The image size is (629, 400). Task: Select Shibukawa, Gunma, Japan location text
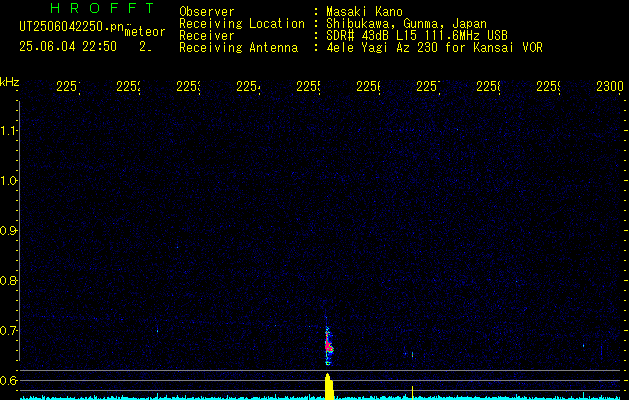(406, 24)
